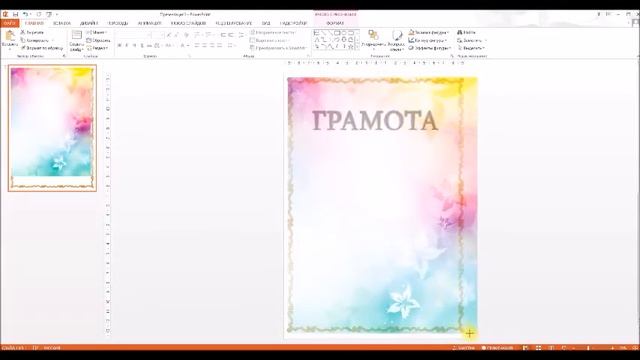Click the Increase List Level icon
Screen dimensions: 640x360
click(231, 35)
